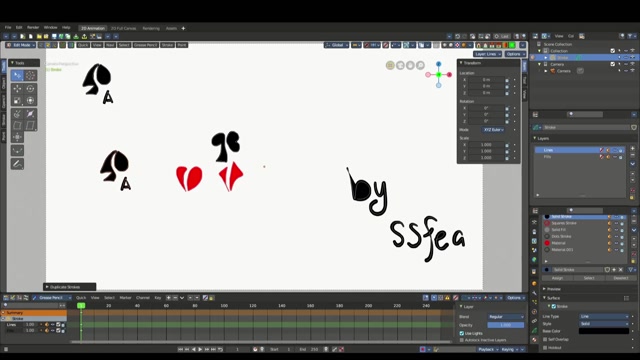Choose the Radius tool

click(30, 114)
